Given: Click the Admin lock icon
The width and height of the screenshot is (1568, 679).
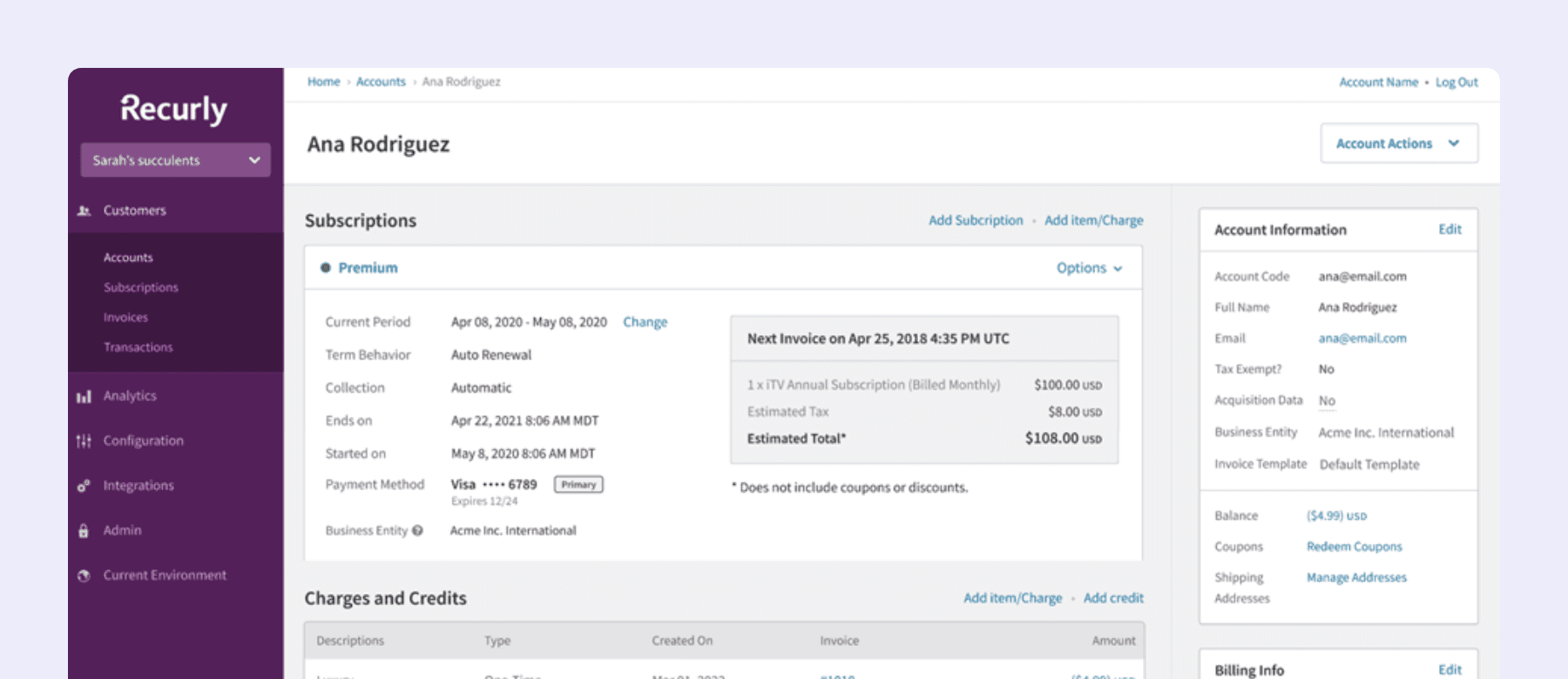Looking at the screenshot, I should tap(84, 530).
